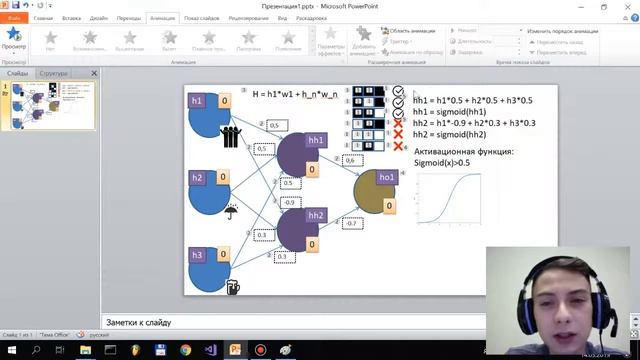Click Слайд 1 из 1 status text
This screenshot has width=640, height=360.
coord(17,335)
